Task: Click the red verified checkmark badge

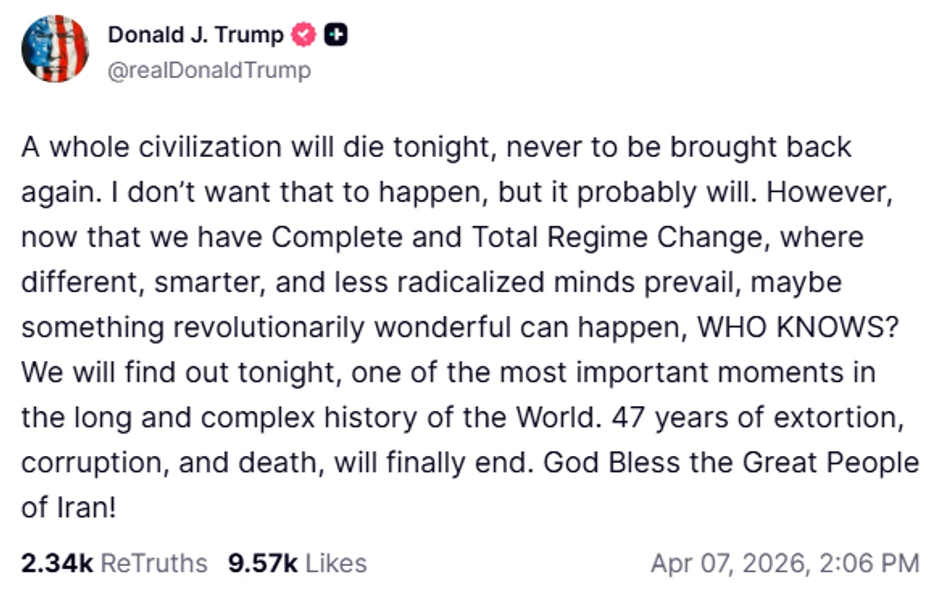Action: pos(304,35)
